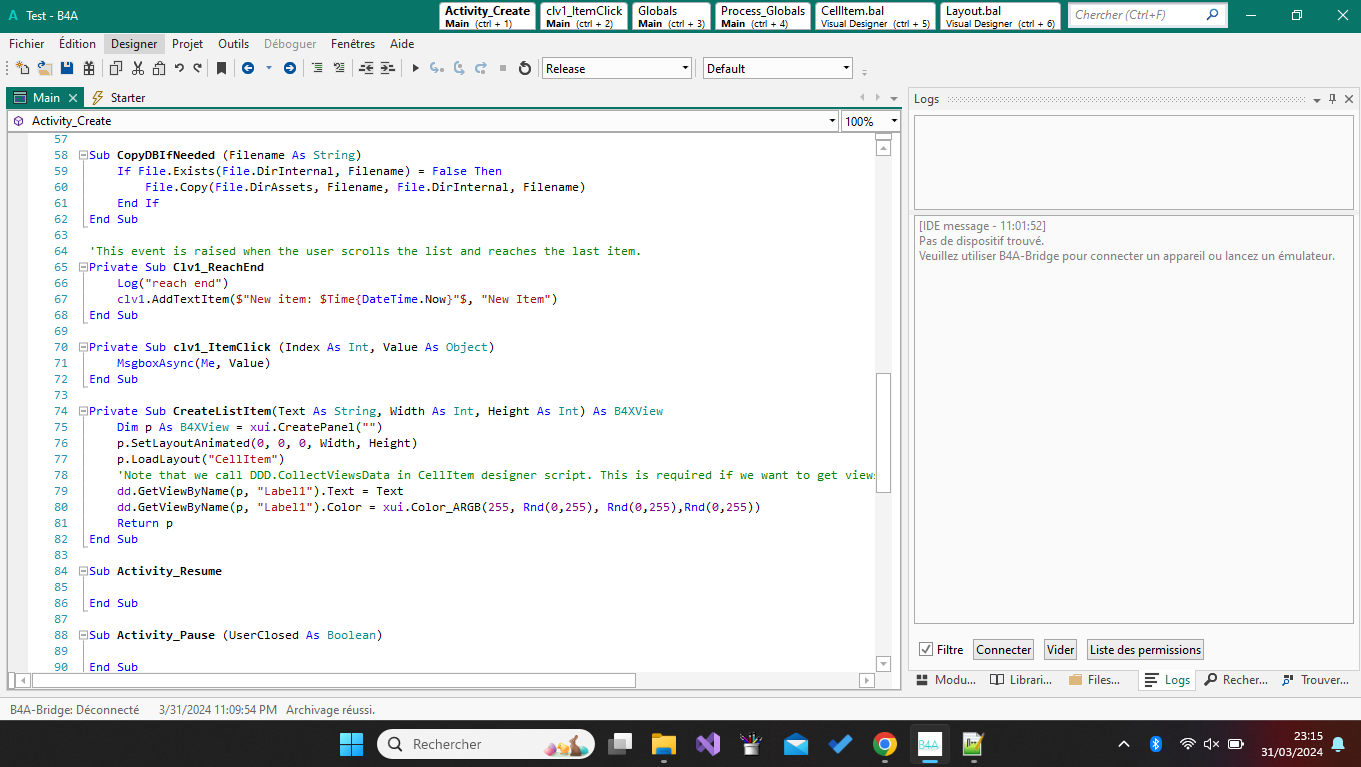Disable the Filtre checkbox in Logs
The height and width of the screenshot is (767, 1361).
pos(925,649)
